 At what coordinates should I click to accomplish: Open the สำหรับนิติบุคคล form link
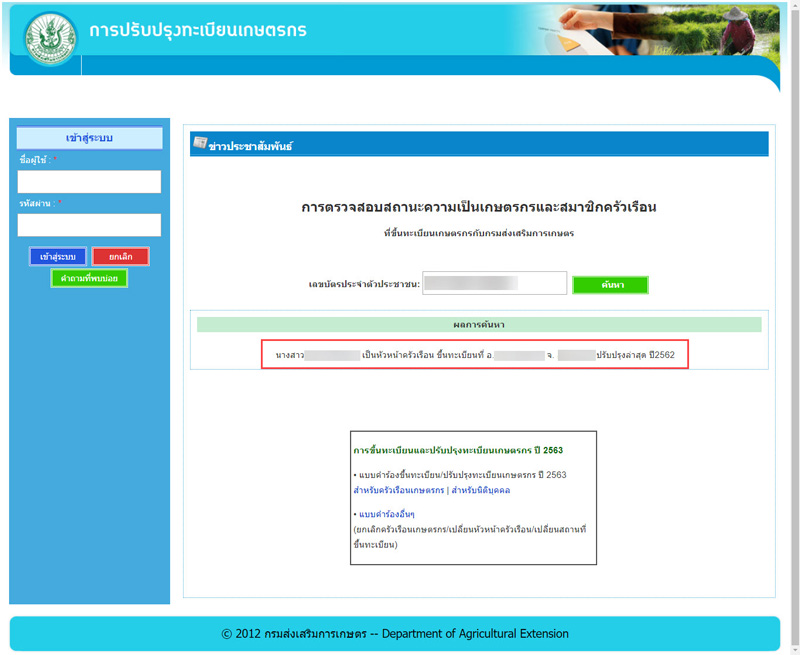tap(481, 490)
